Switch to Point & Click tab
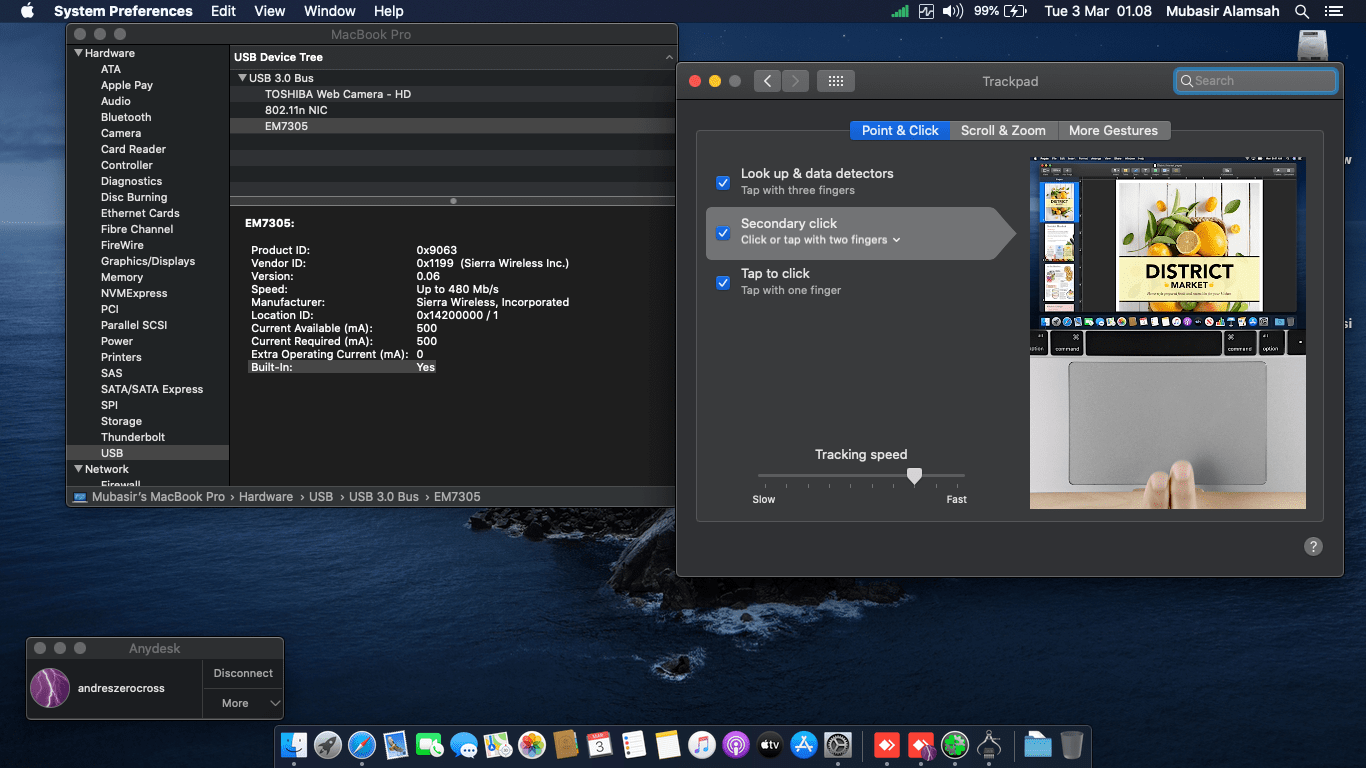This screenshot has height=768, width=1366. click(900, 130)
